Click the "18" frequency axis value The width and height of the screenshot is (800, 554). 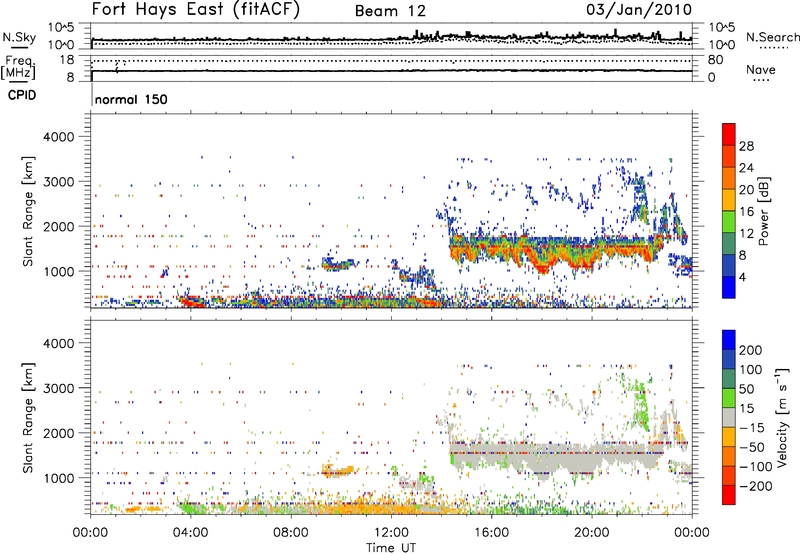[67, 60]
